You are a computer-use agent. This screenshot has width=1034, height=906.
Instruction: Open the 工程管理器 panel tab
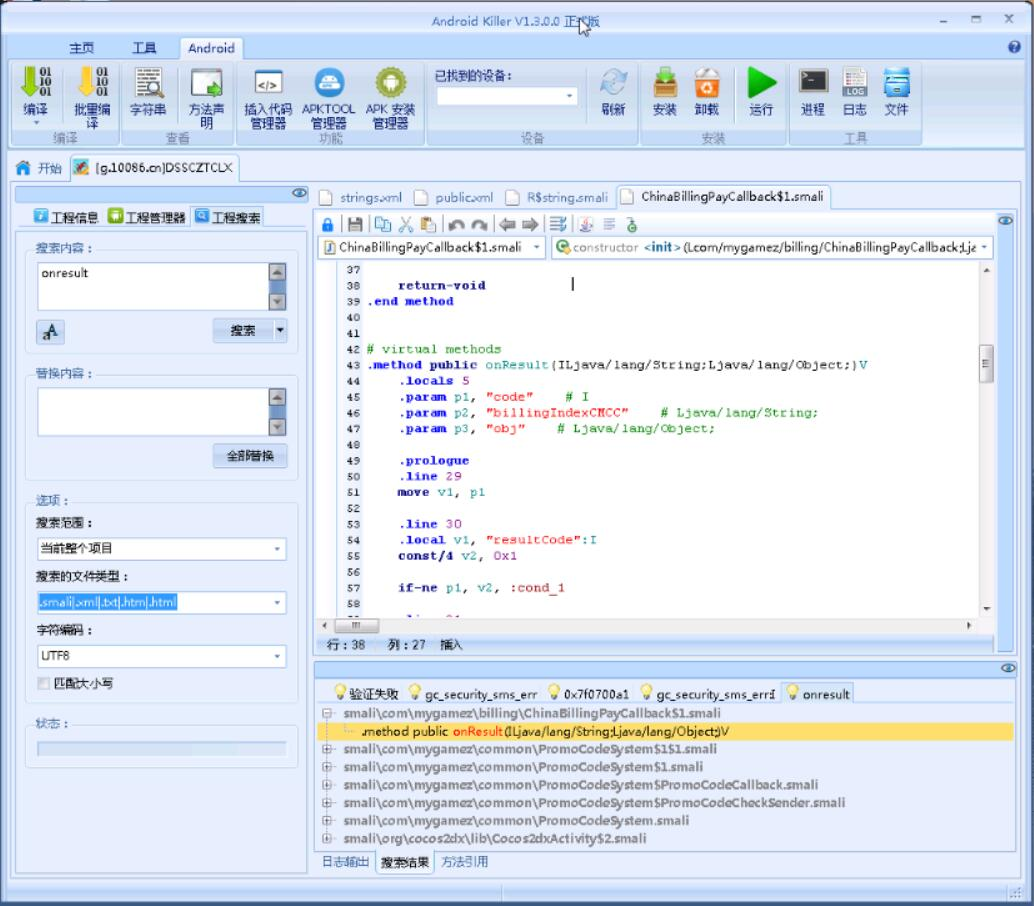[x=146, y=217]
